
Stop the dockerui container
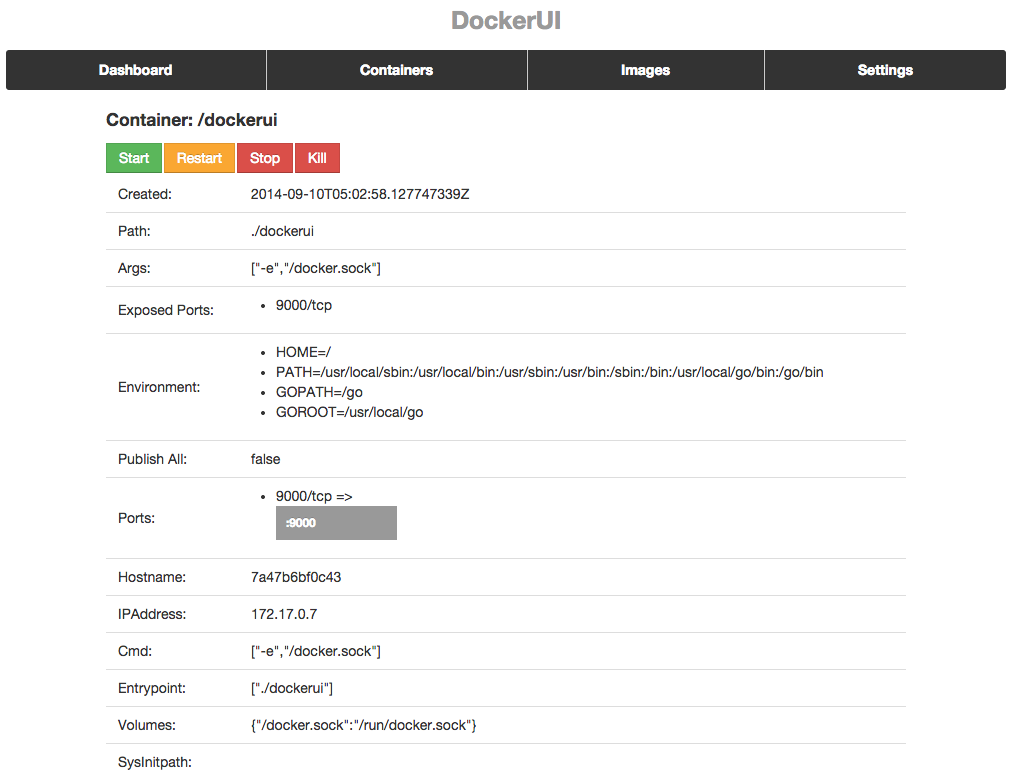(264, 158)
